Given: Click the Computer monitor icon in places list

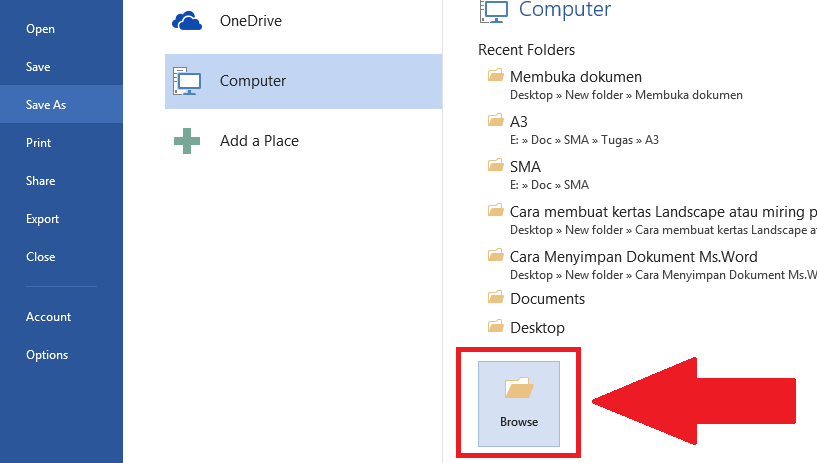Looking at the screenshot, I should tap(187, 81).
